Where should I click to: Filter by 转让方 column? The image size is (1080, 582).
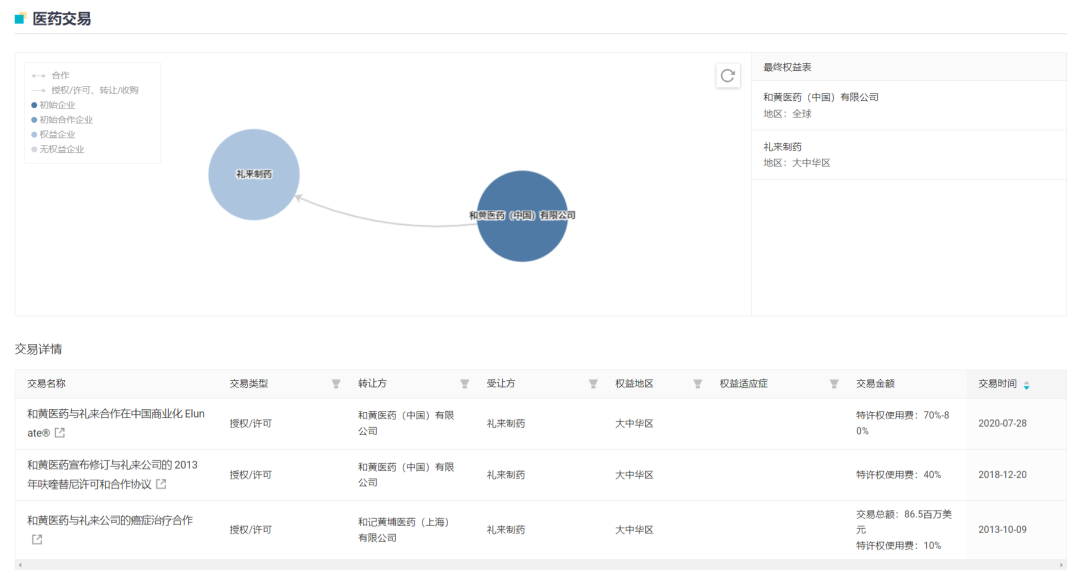464,384
